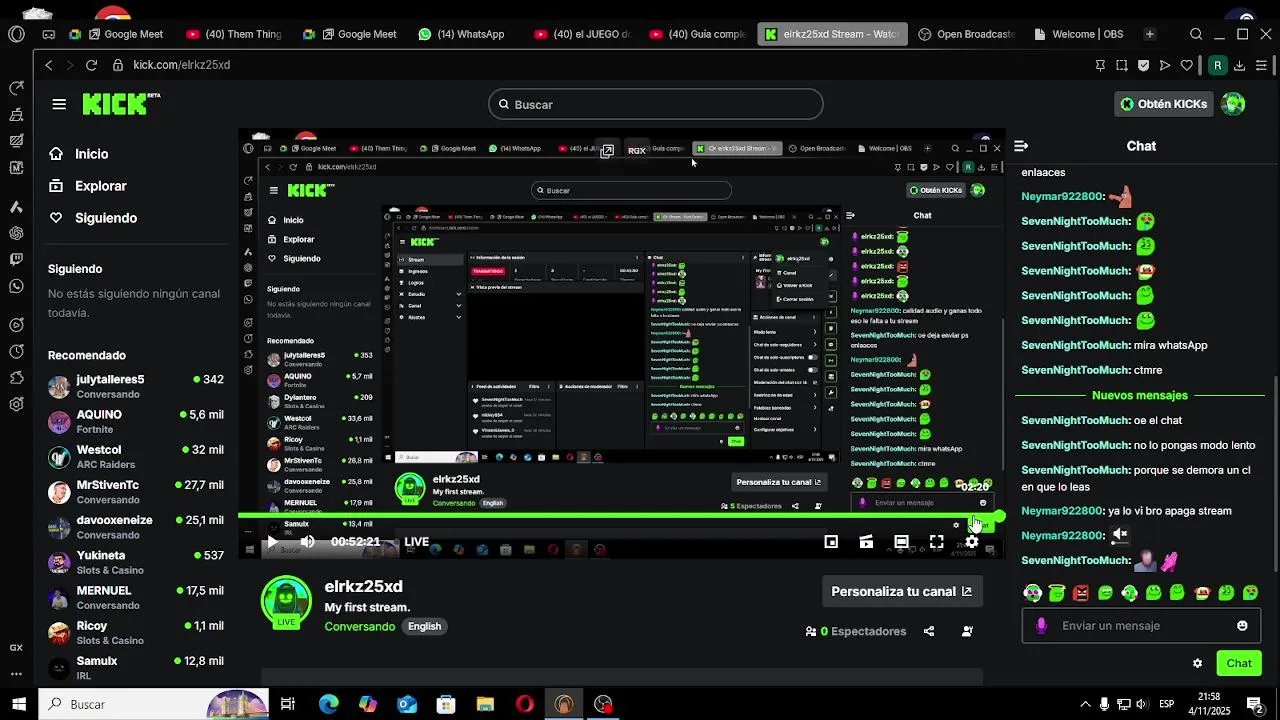Open Windows Start menu
The width and height of the screenshot is (1280, 720).
[x=18, y=704]
